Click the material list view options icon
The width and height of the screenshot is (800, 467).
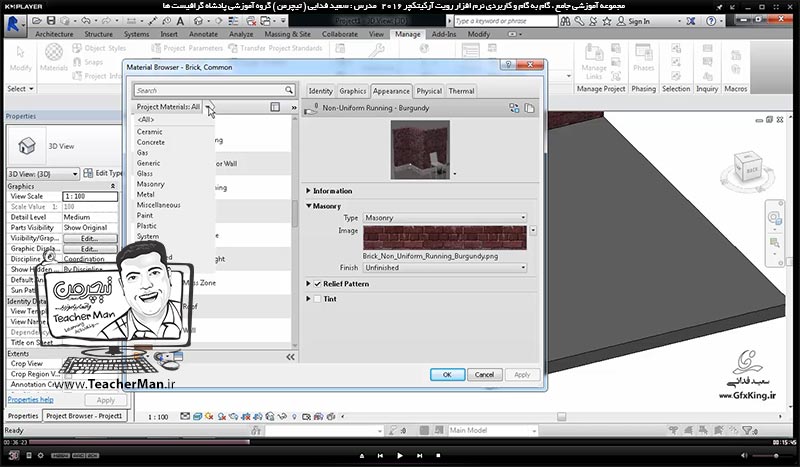click(x=275, y=107)
